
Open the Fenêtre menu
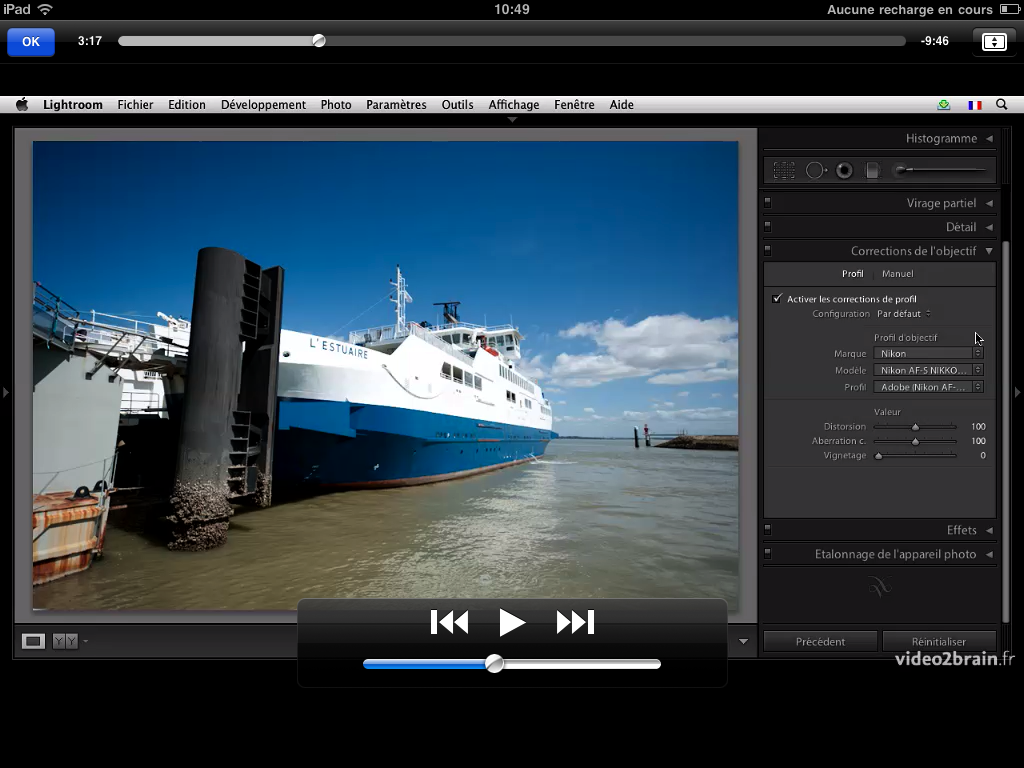[x=574, y=104]
